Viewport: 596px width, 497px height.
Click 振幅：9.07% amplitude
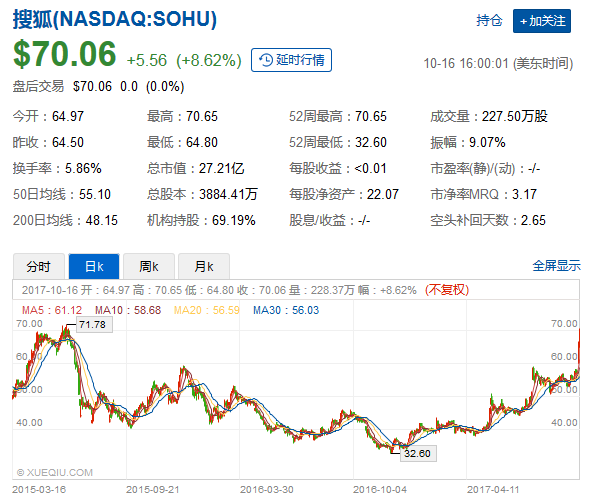468,142
